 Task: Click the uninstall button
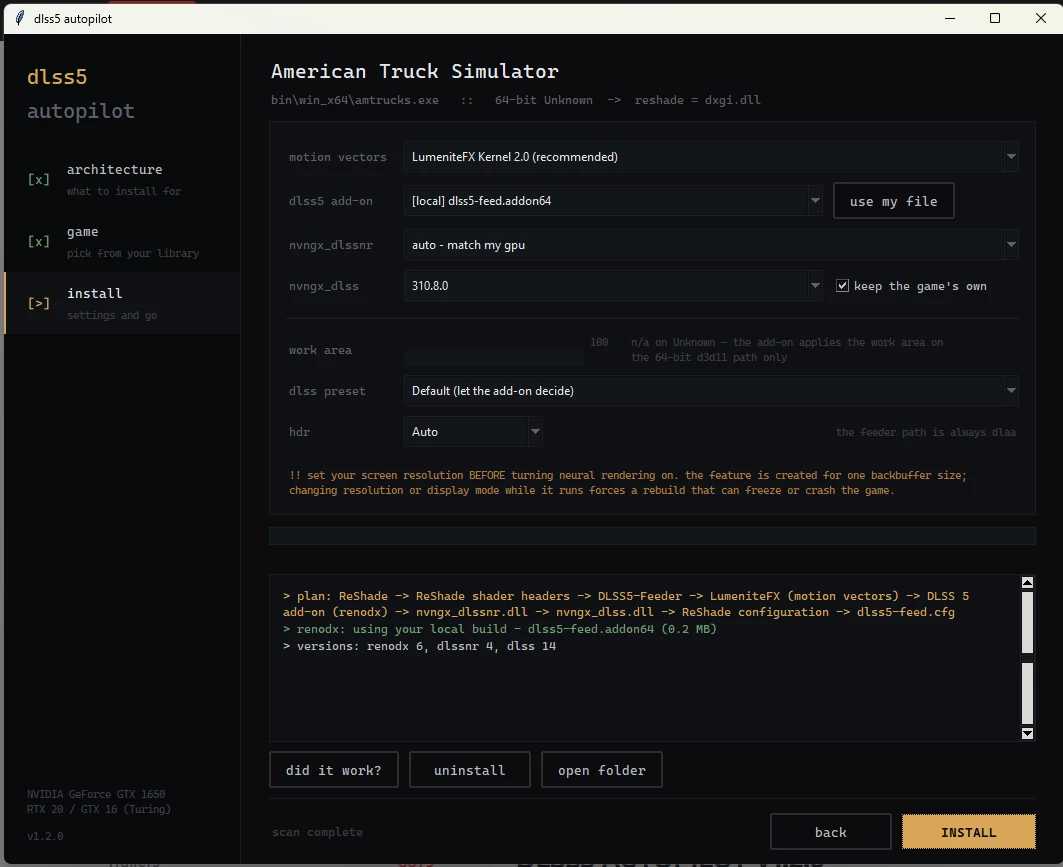coord(469,769)
